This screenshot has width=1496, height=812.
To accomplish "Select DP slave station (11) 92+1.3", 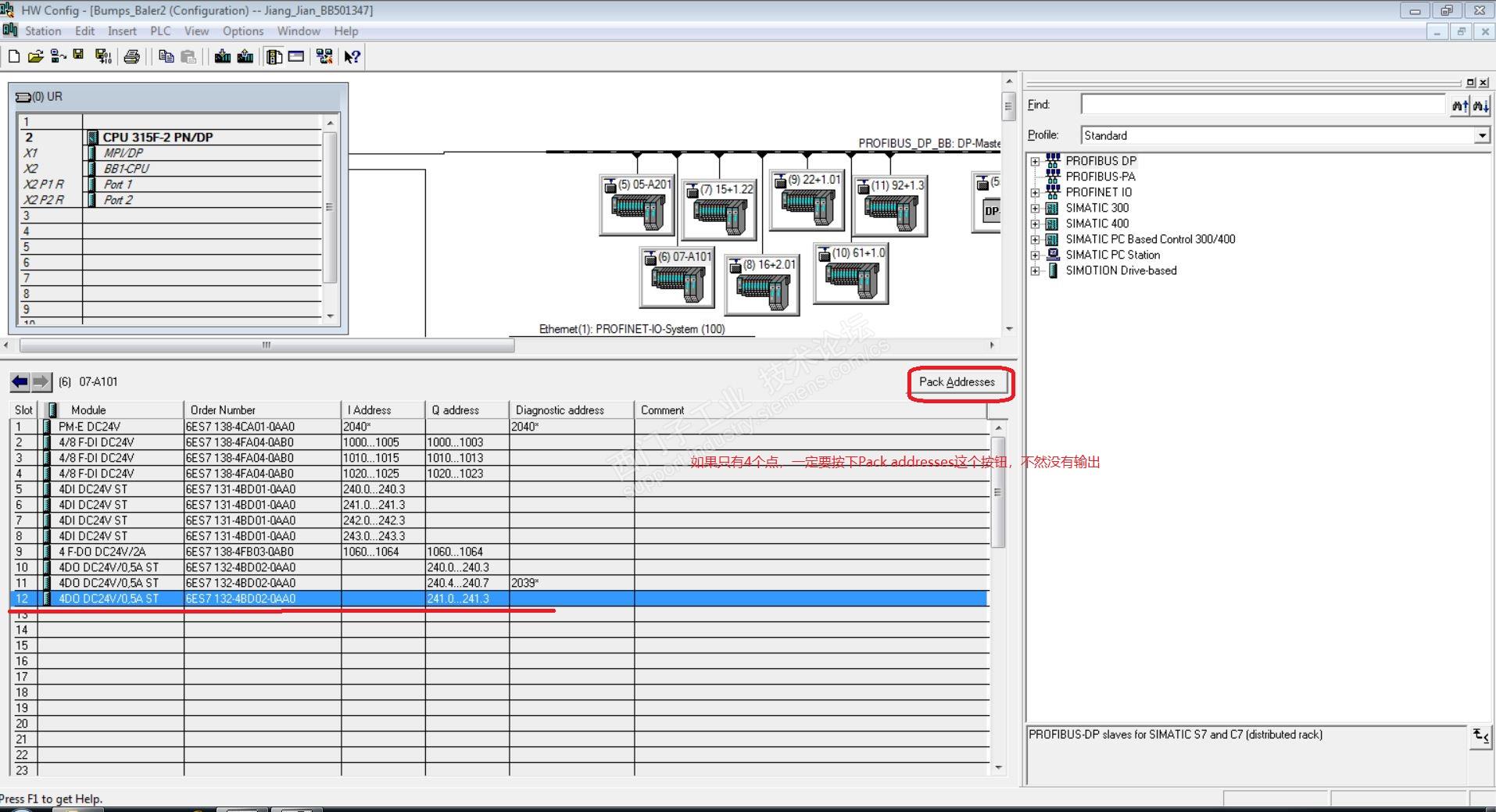I will [x=890, y=206].
